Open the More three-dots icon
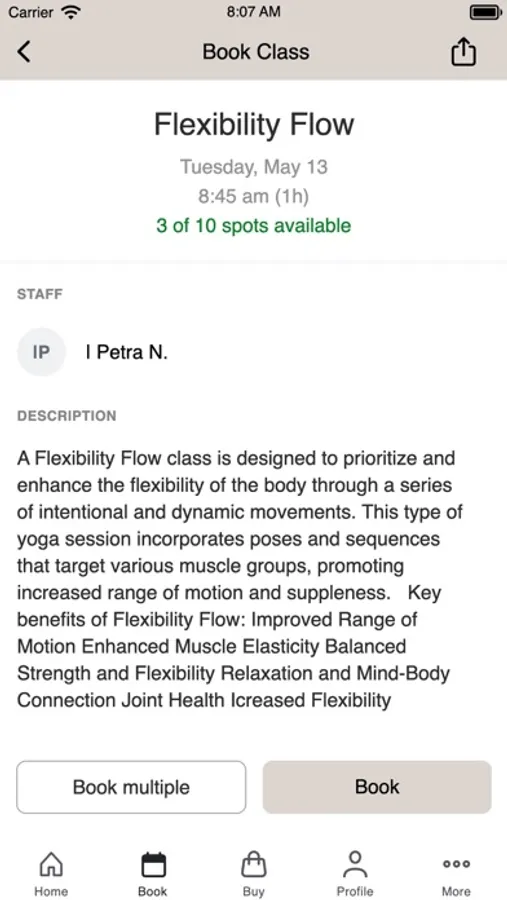 coord(456,864)
